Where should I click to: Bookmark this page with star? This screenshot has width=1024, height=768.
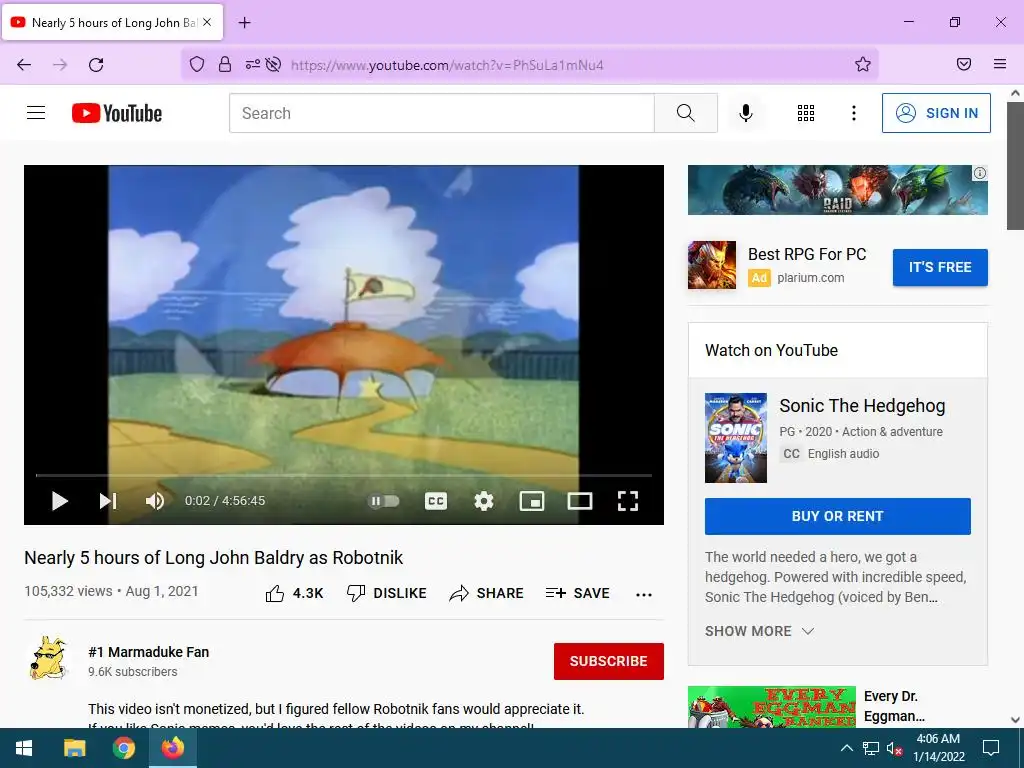click(863, 64)
